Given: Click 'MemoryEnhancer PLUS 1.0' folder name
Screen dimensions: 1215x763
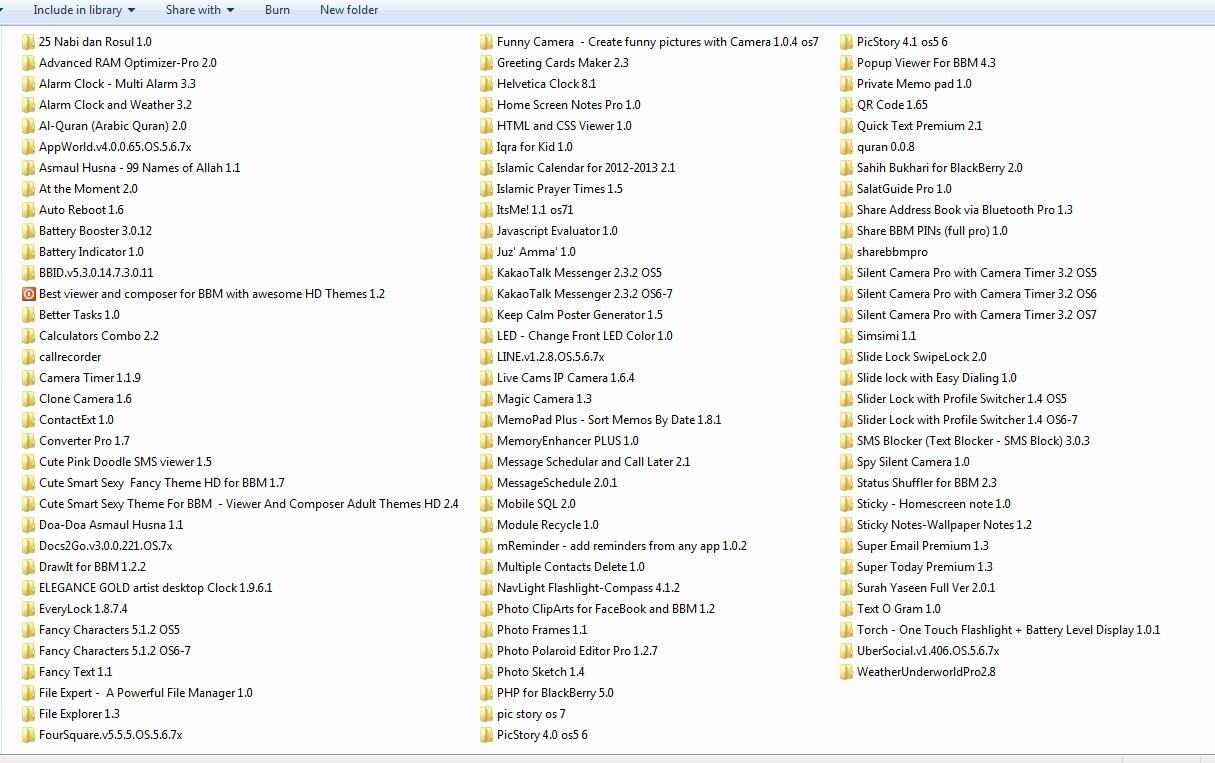Looking at the screenshot, I should tap(568, 441).
